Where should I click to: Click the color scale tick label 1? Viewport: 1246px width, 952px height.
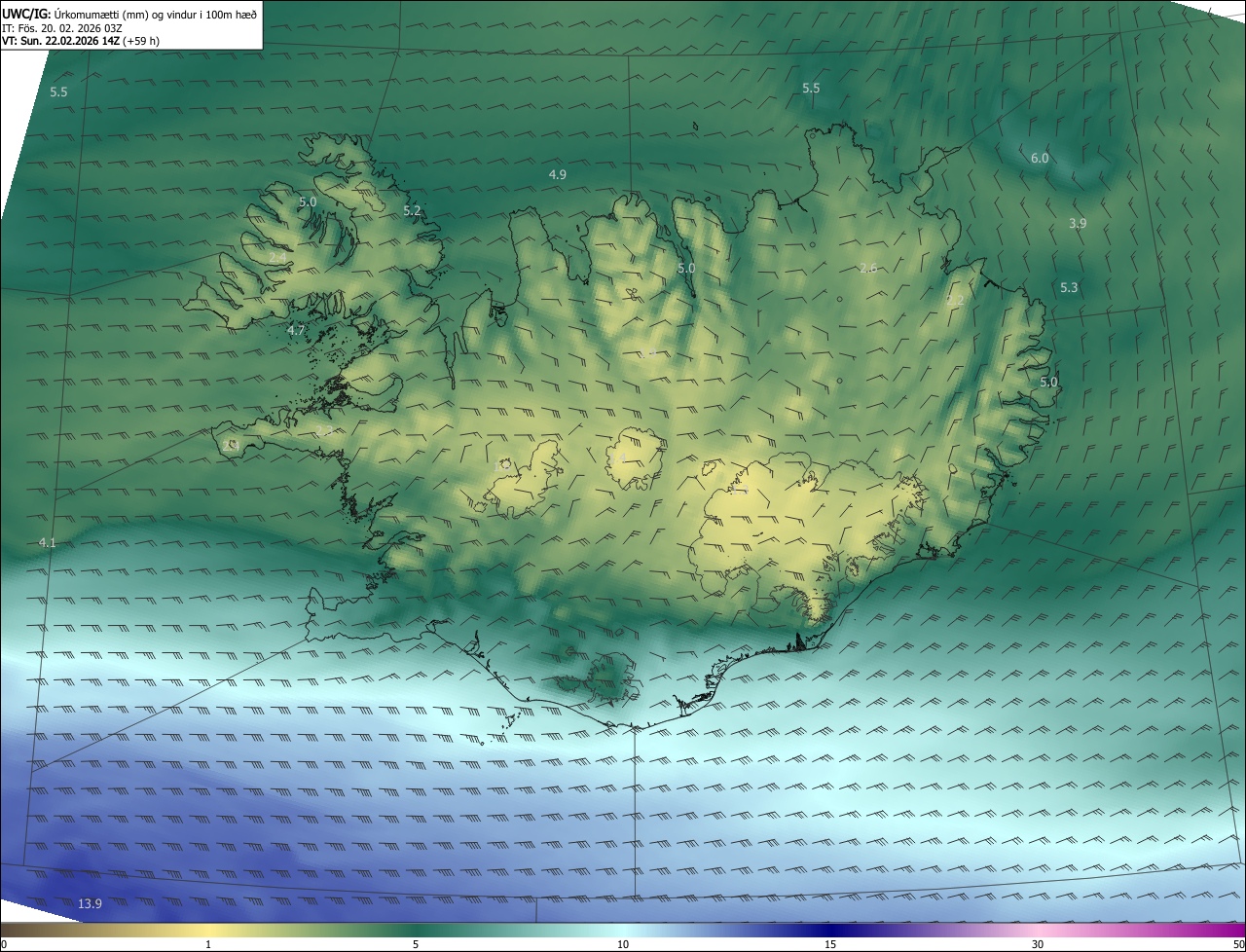(x=208, y=944)
